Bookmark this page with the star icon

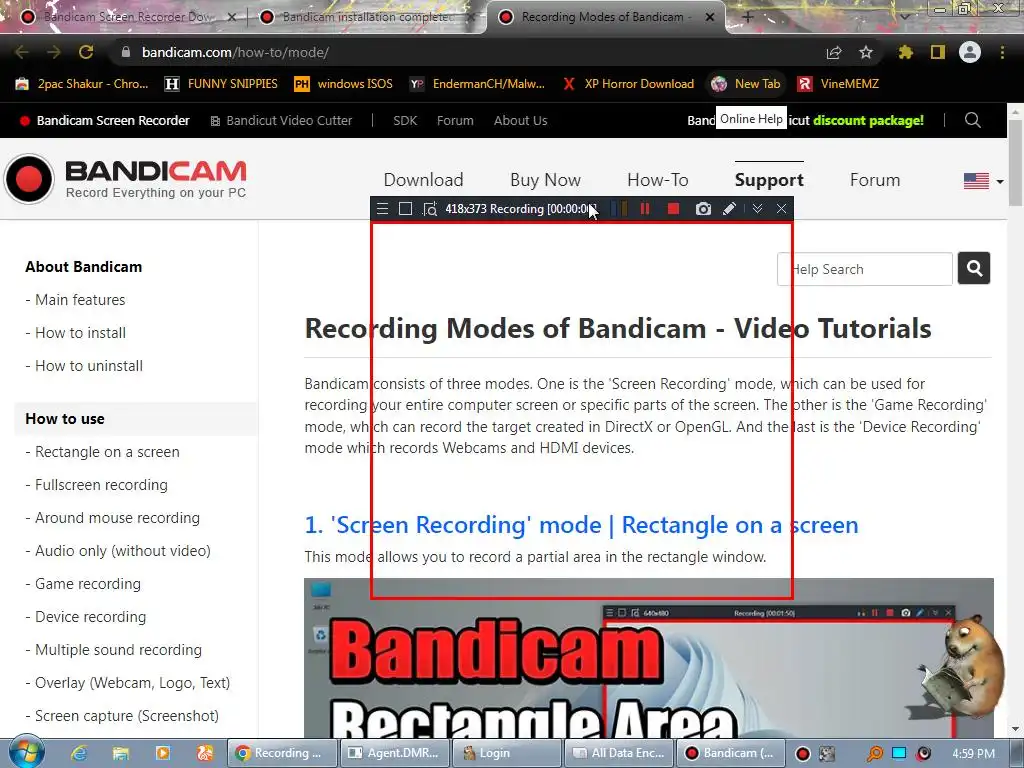pyautogui.click(x=866, y=52)
